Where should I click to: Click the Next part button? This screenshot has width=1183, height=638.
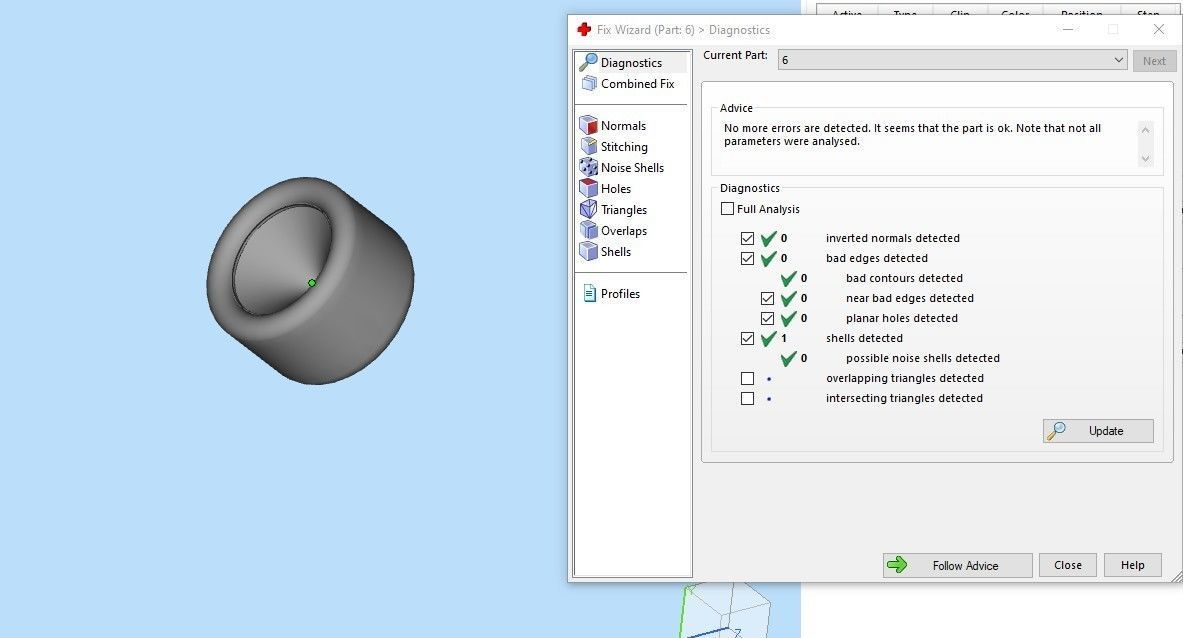pyautogui.click(x=1154, y=61)
